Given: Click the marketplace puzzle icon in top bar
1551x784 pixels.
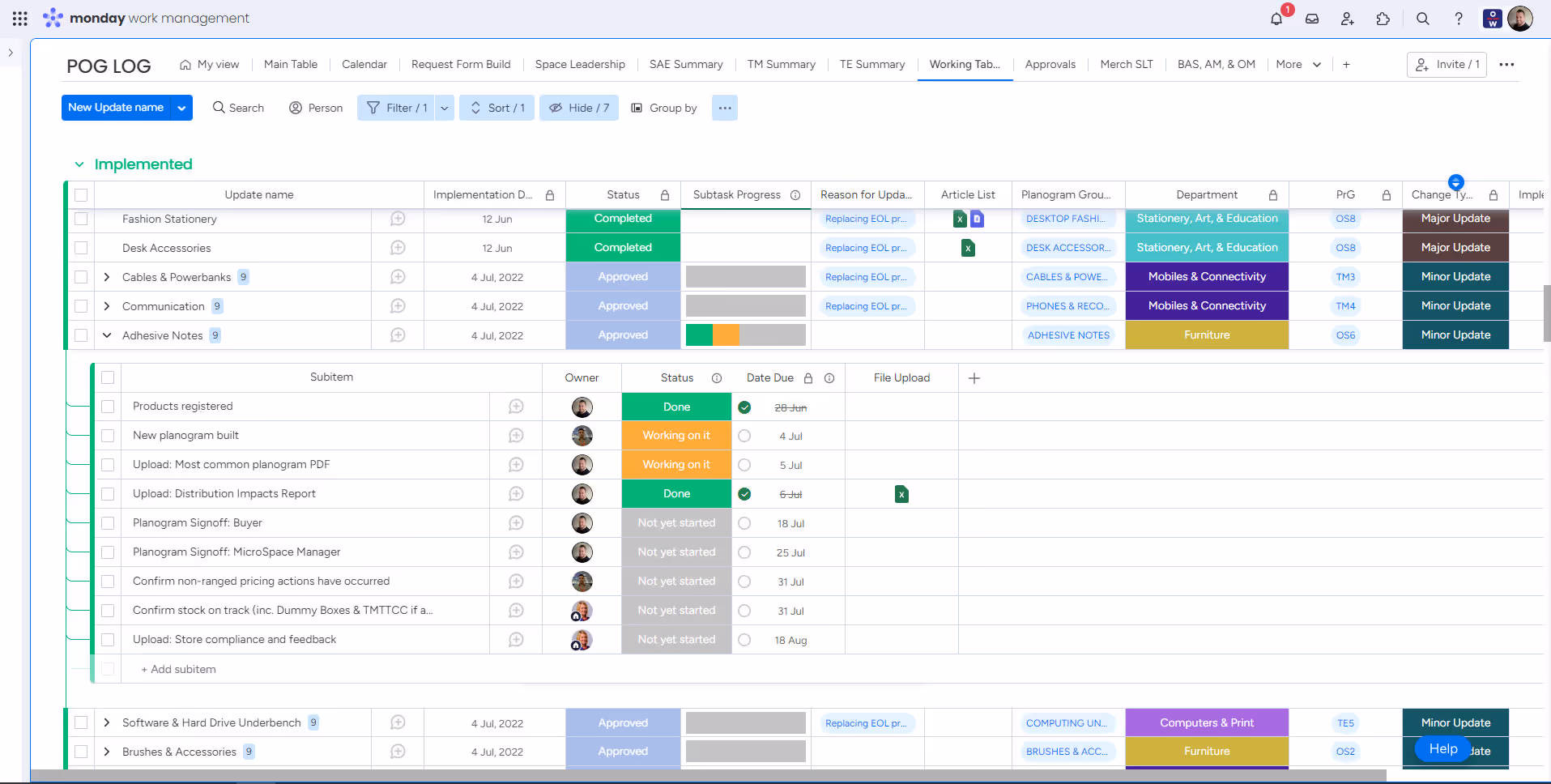Looking at the screenshot, I should pyautogui.click(x=1384, y=18).
